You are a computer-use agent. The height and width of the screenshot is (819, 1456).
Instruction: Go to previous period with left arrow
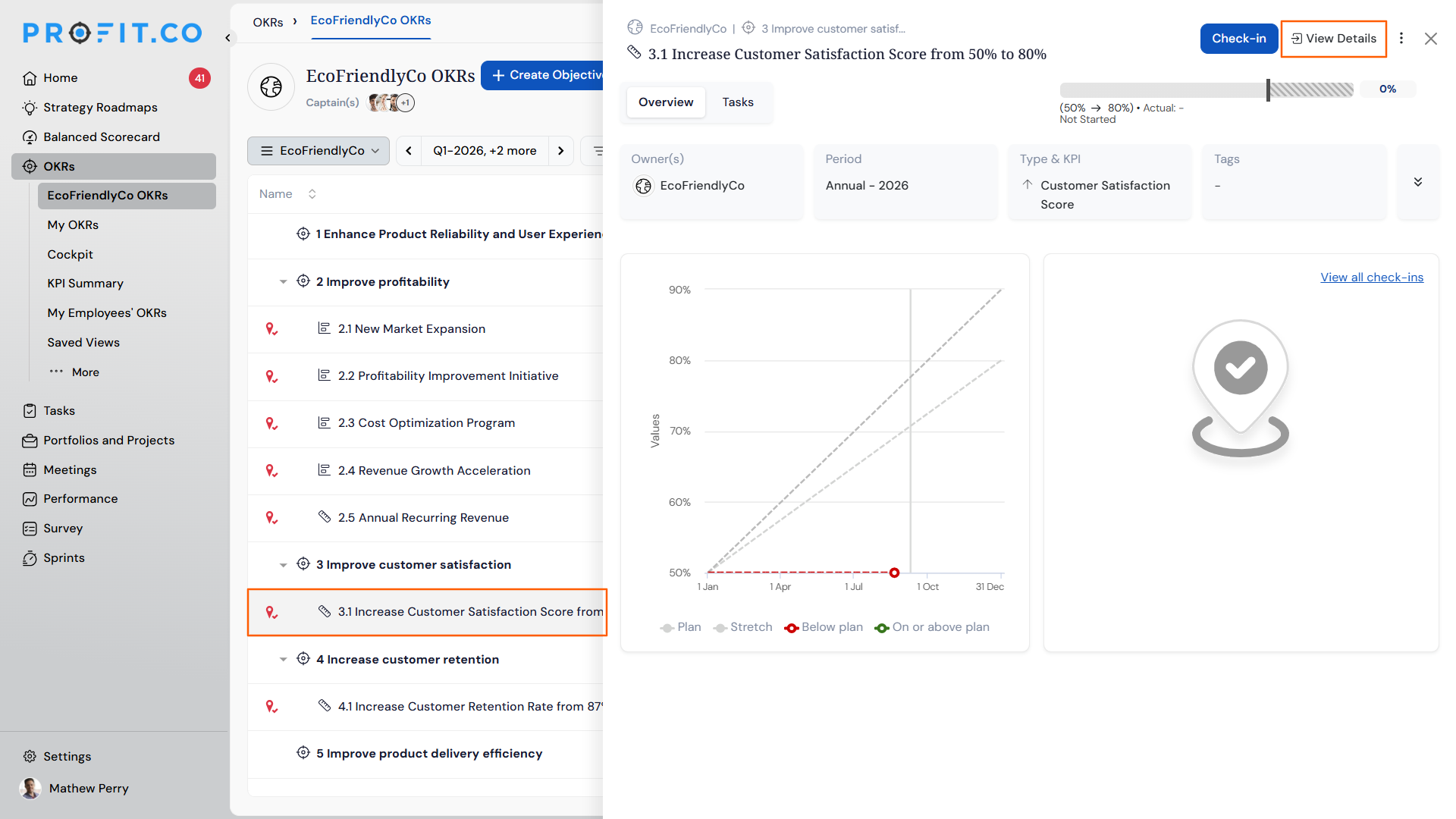pos(409,151)
